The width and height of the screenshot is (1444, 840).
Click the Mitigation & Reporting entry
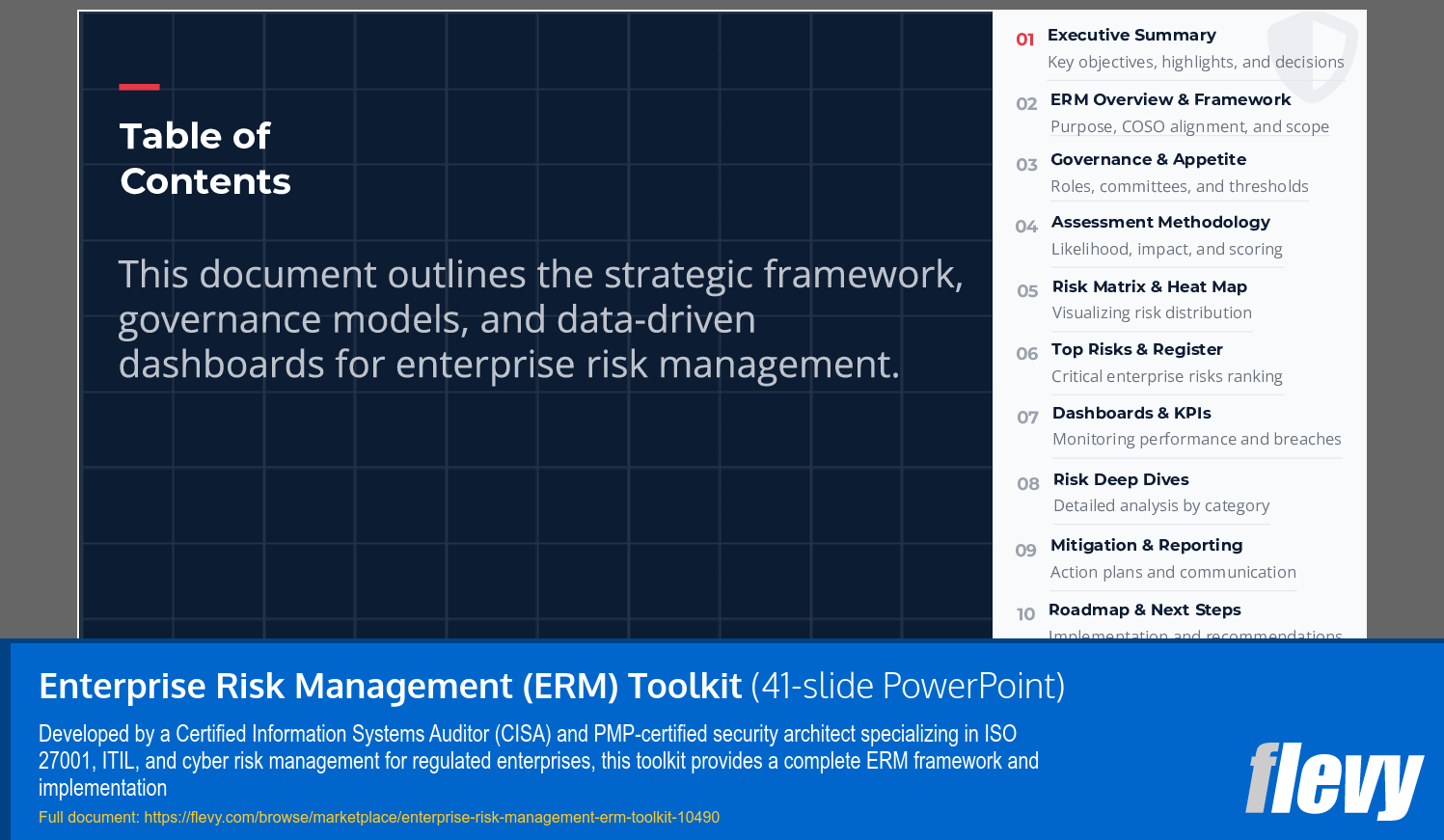(1146, 545)
